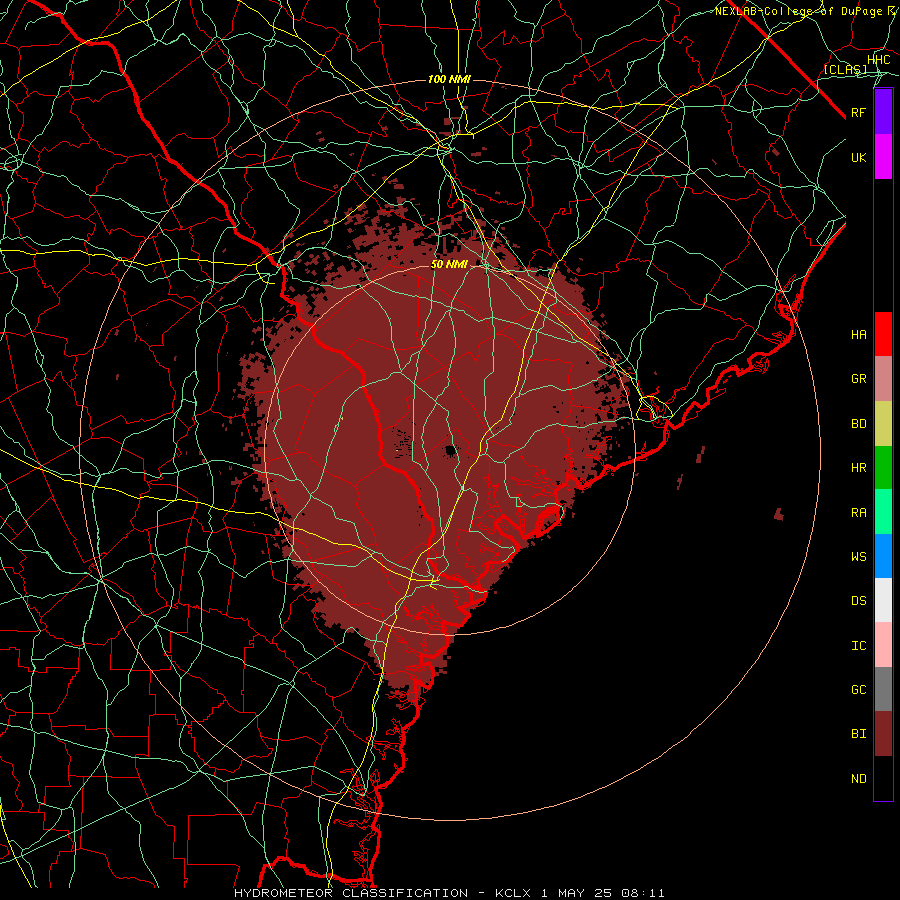Image resolution: width=900 pixels, height=900 pixels.
Task: Click the IC light pink legend swatch
Action: (883, 645)
